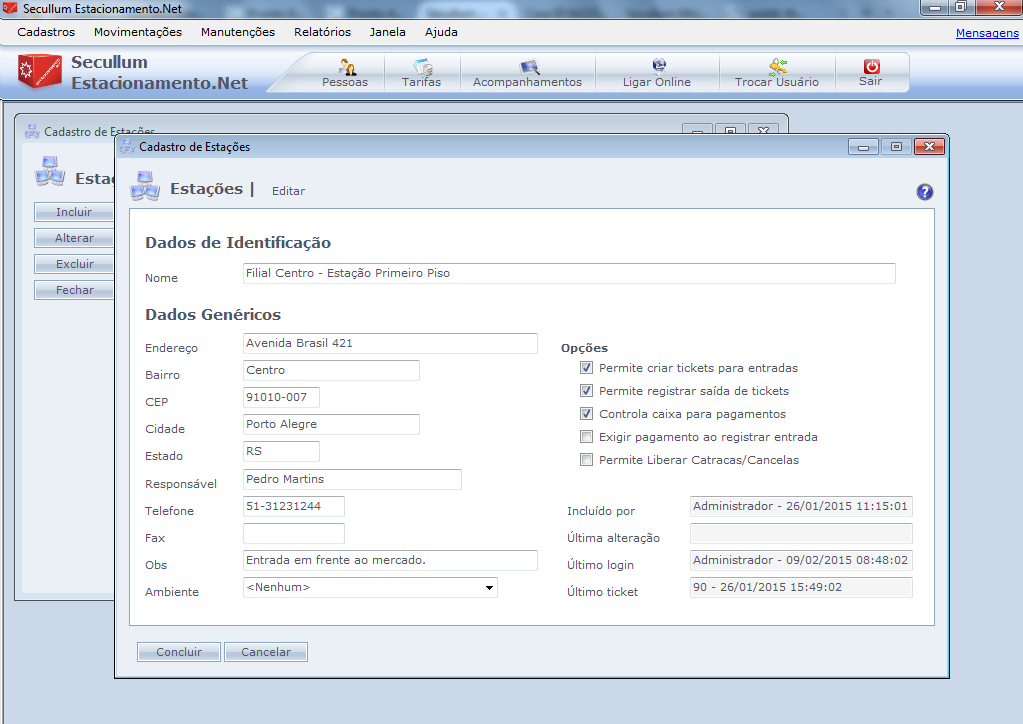Screen dimensions: 1023x724
Task: Open the Pessoas toolbar icon
Action: click(x=346, y=67)
